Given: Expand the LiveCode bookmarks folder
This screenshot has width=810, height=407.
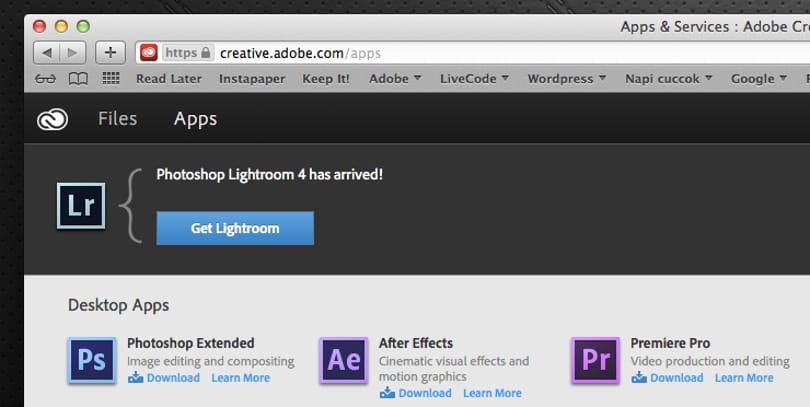Looking at the screenshot, I should (474, 79).
